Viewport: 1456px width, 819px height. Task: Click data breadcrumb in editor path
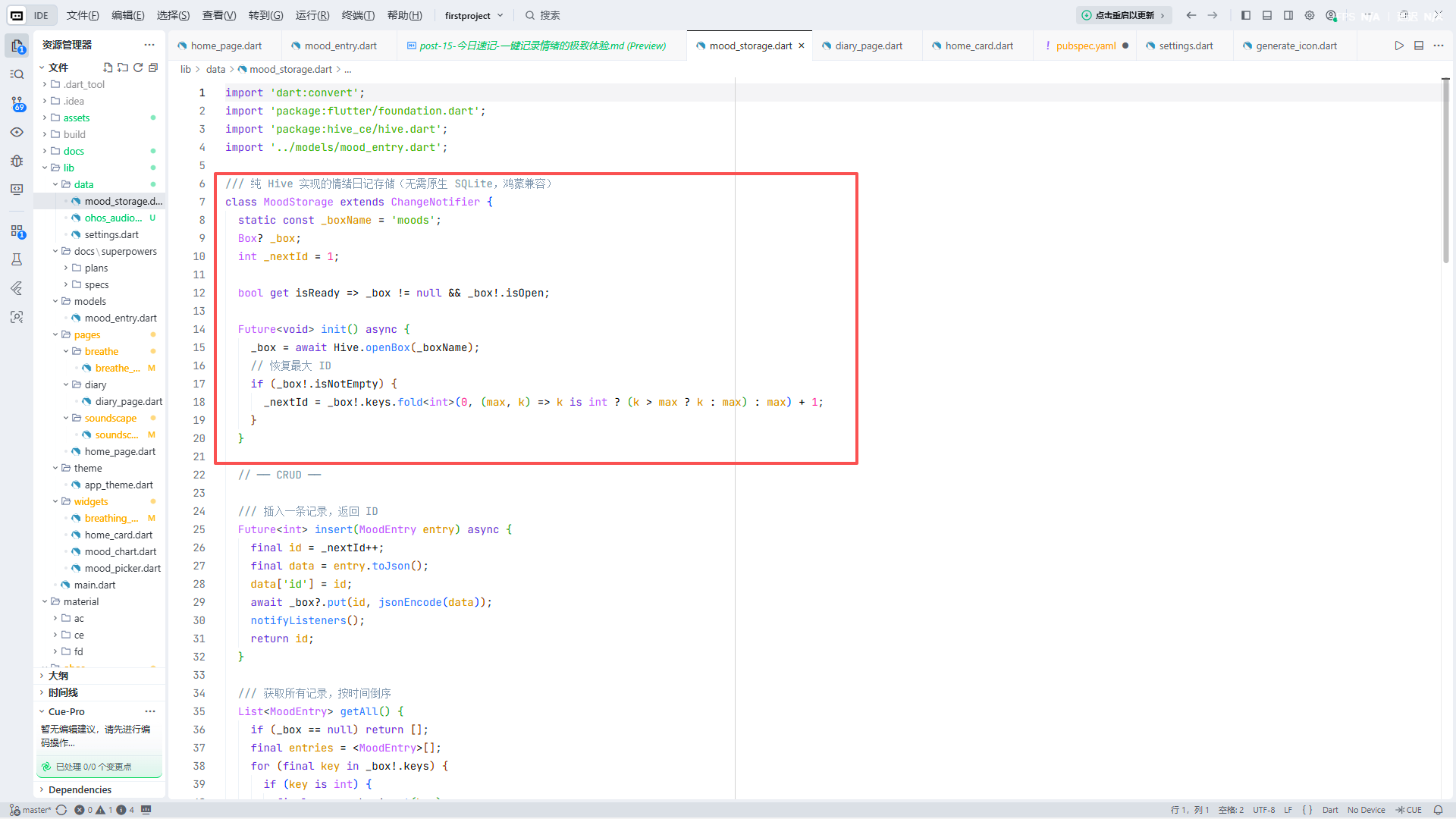click(x=215, y=69)
